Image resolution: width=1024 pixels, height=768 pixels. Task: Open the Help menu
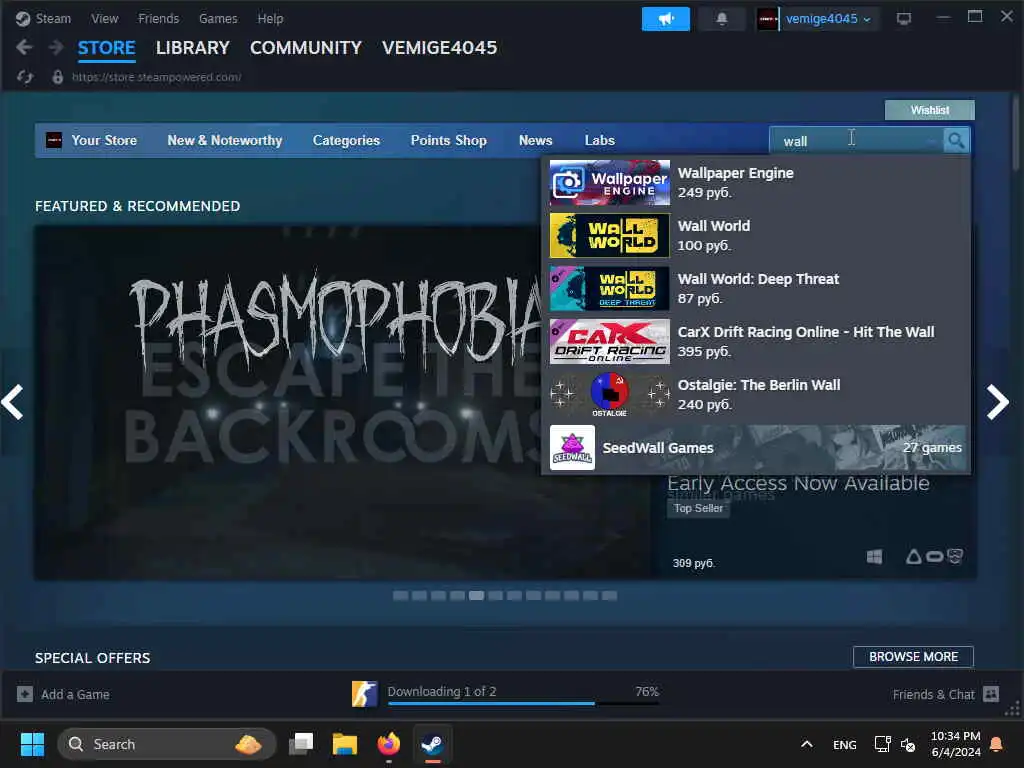coord(270,18)
